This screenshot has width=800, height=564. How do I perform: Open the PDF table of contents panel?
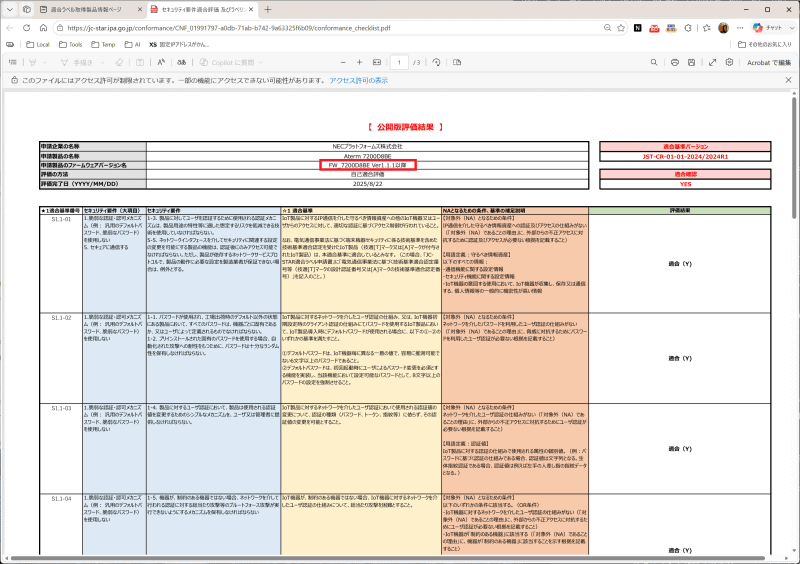(13, 62)
